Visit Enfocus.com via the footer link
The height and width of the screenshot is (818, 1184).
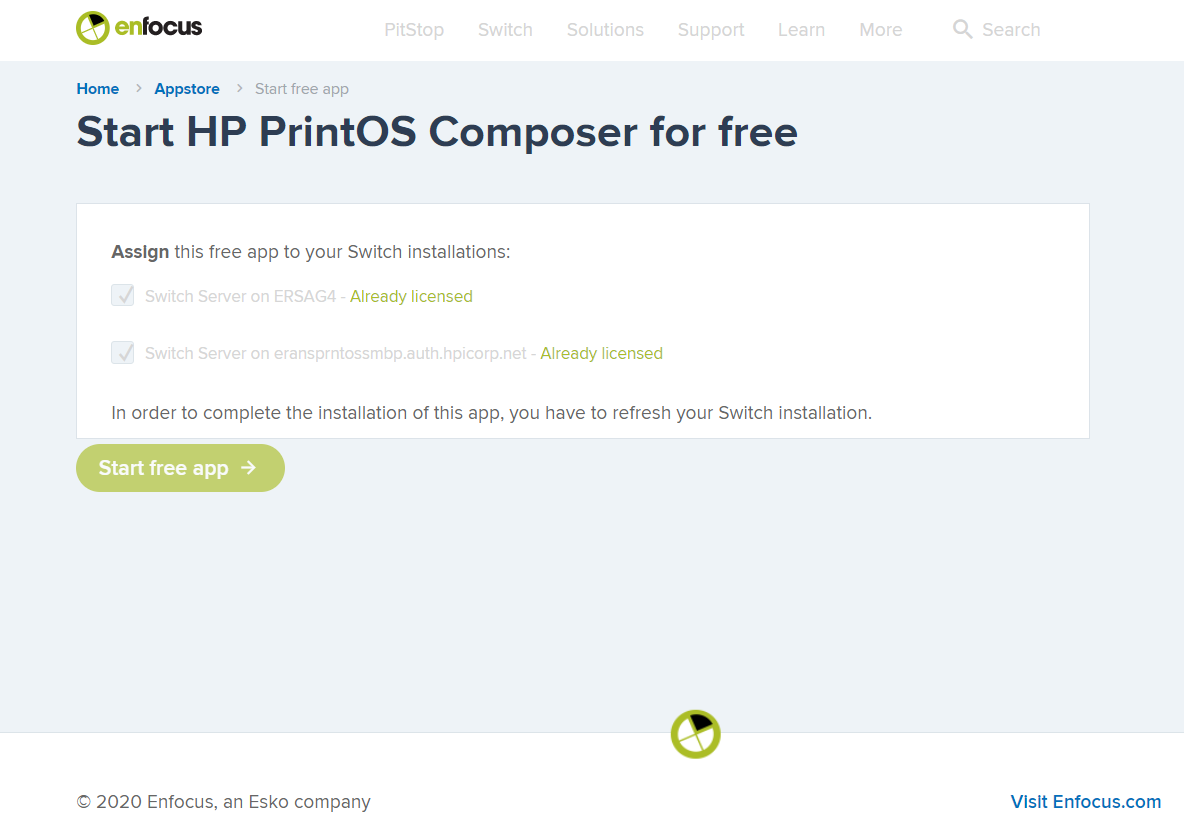pos(1086,801)
